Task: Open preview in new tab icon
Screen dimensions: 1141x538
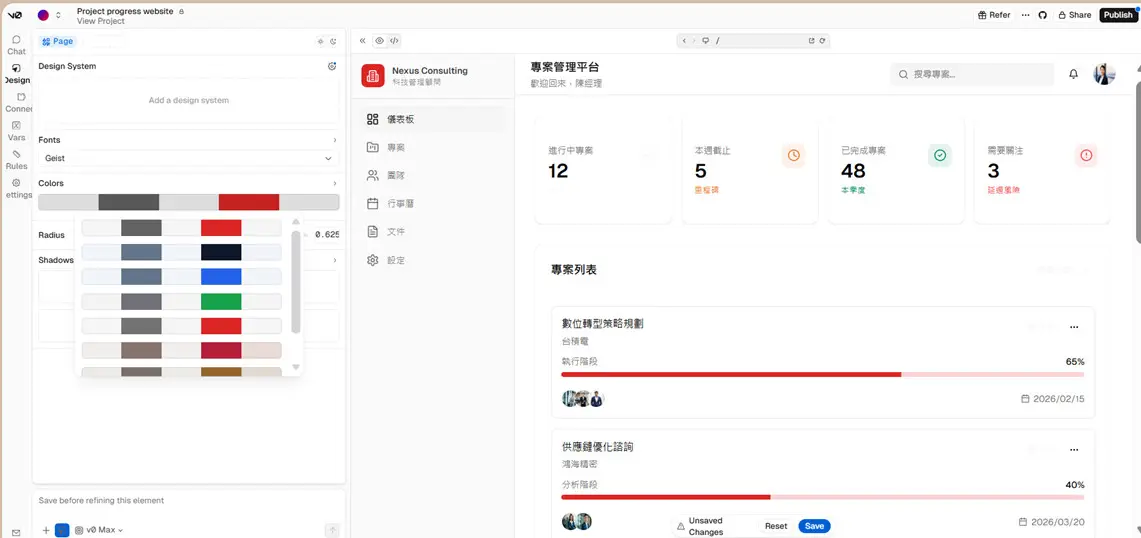Action: [x=811, y=41]
